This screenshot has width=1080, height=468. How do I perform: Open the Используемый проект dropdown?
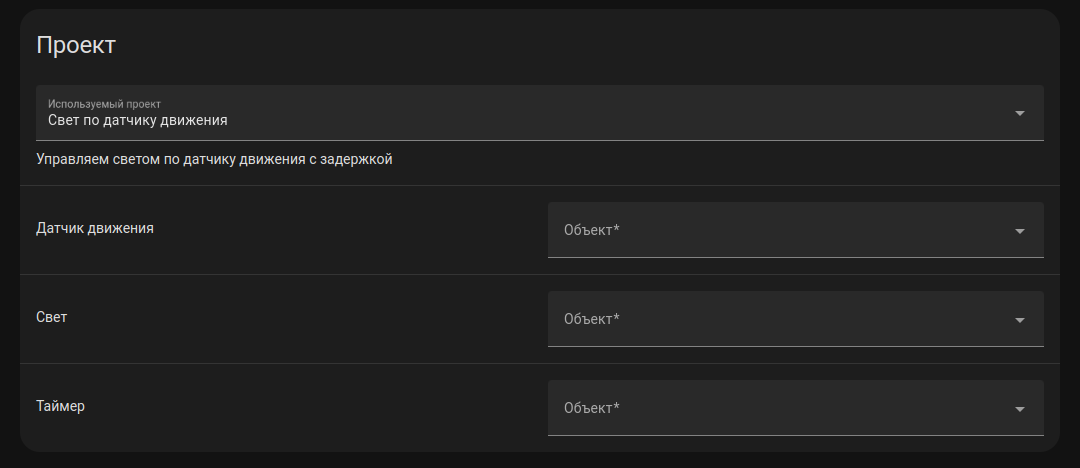pyautogui.click(x=540, y=113)
